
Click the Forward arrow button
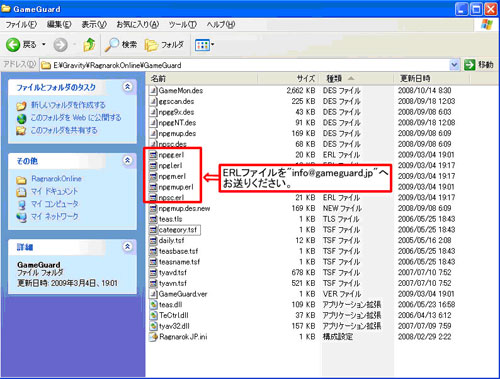click(x=60, y=44)
